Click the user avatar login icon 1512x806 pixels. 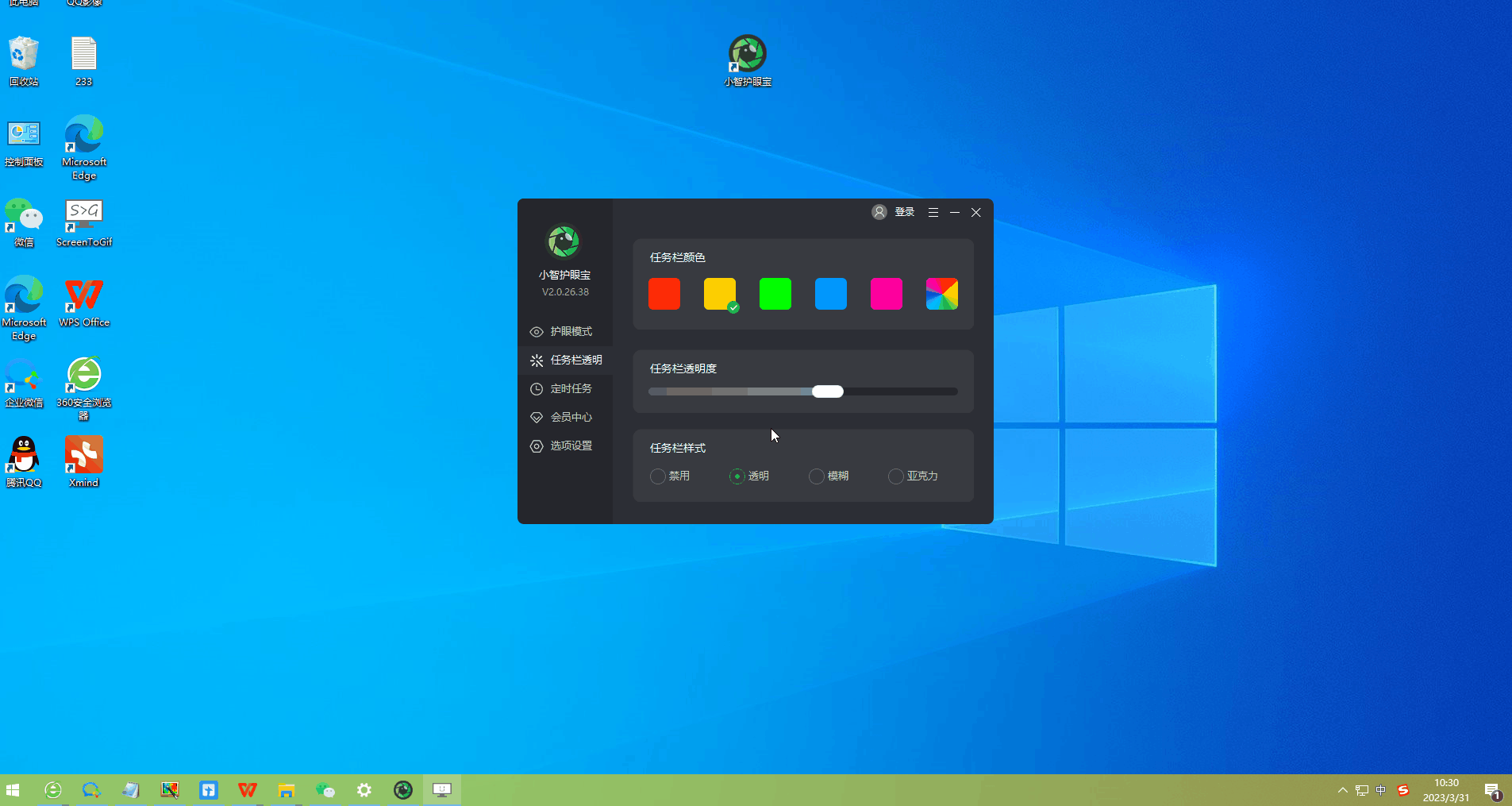click(x=879, y=212)
